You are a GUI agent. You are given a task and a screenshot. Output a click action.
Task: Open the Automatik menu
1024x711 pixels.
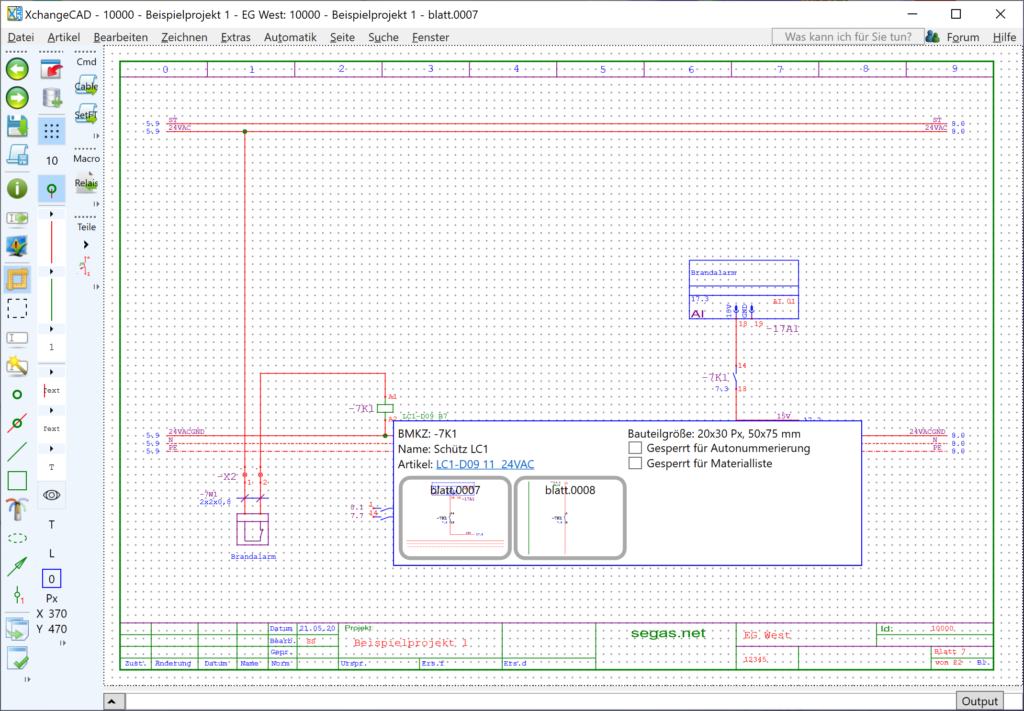(290, 37)
